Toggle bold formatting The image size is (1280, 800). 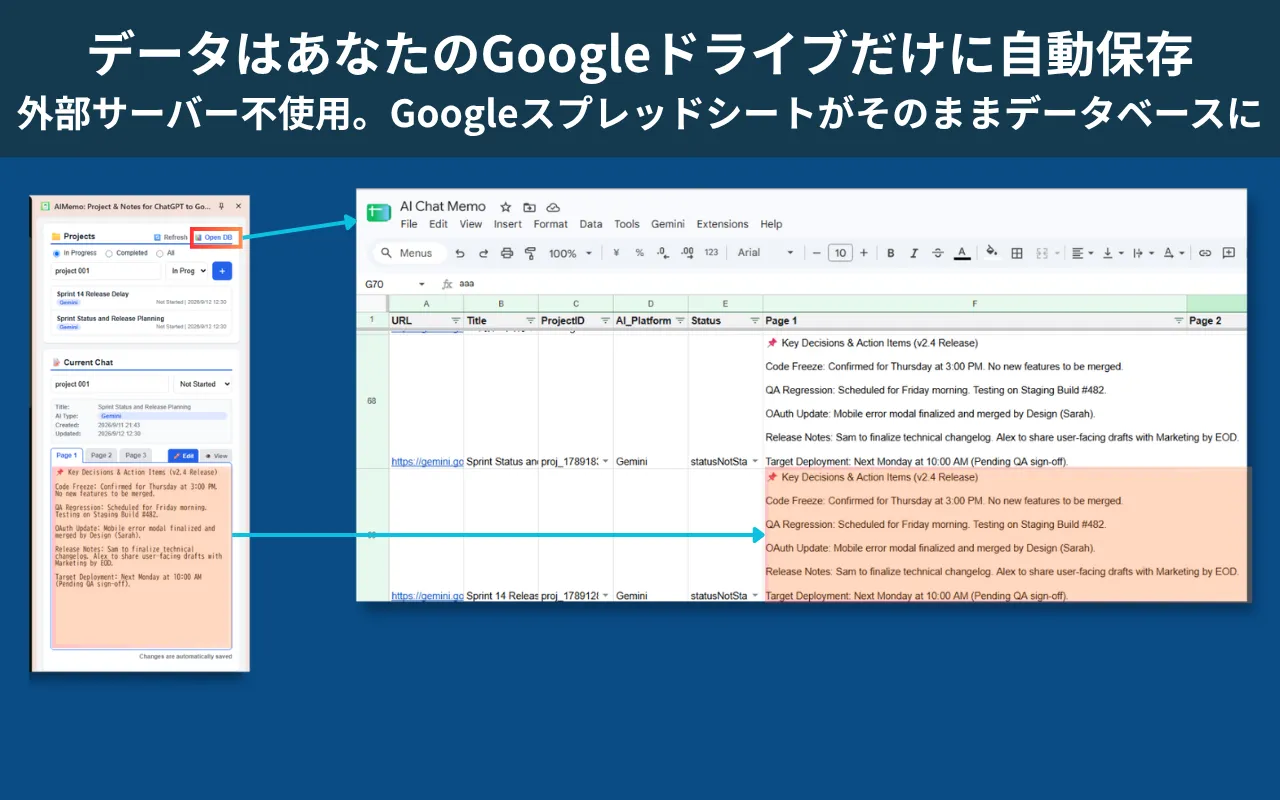pos(891,253)
